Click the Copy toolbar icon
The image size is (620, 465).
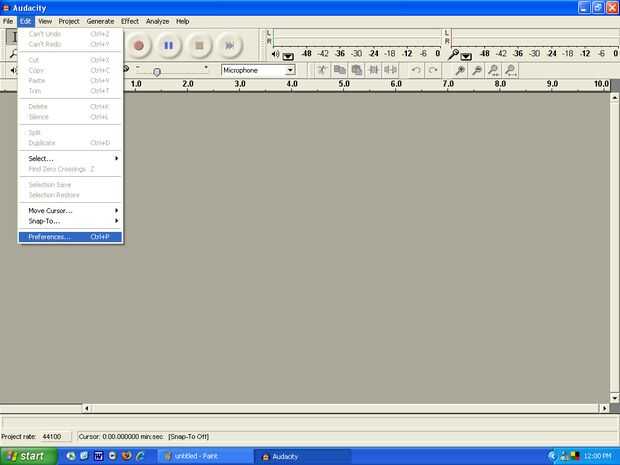(x=339, y=70)
